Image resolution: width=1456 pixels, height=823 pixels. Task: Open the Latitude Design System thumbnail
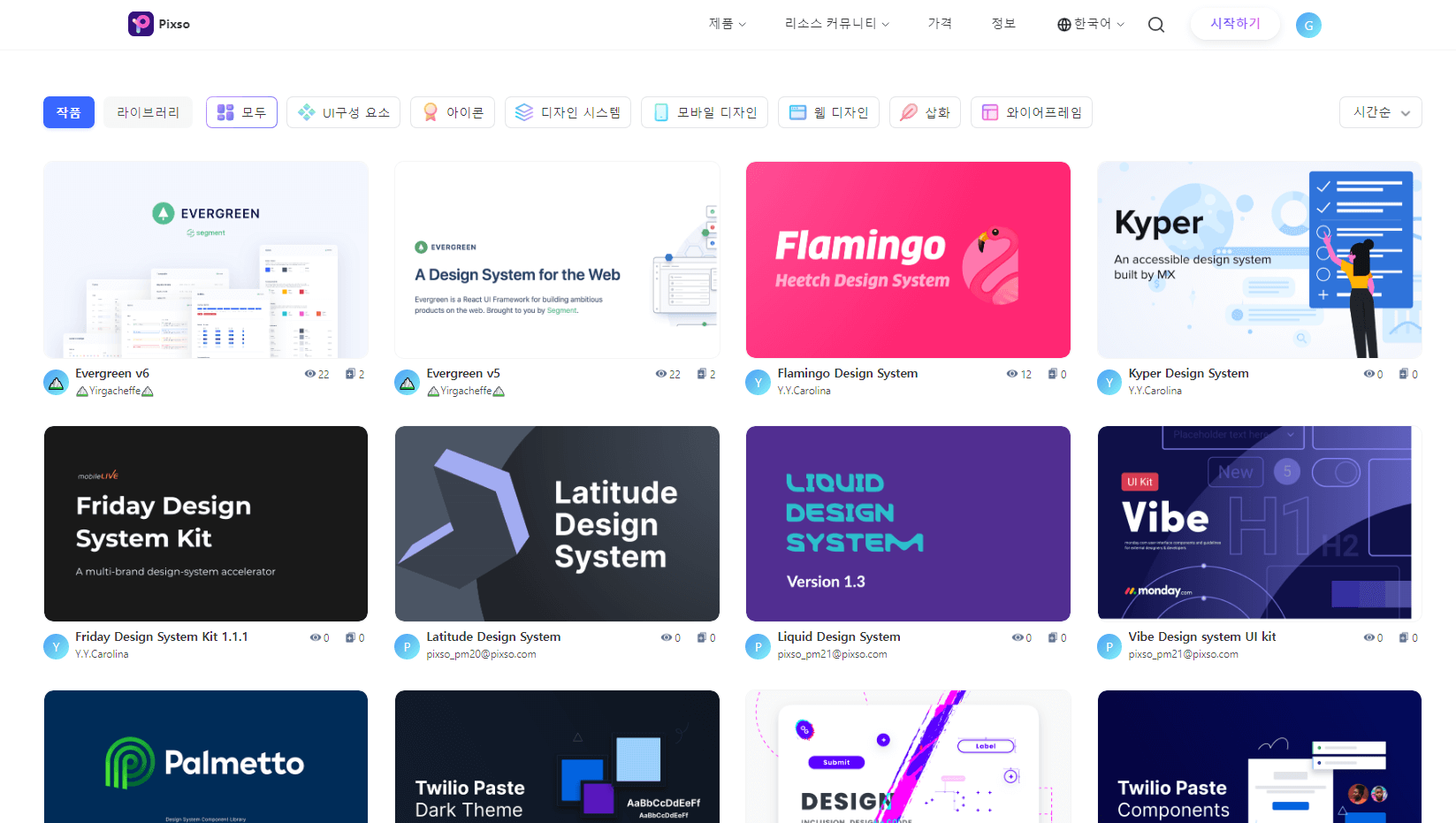557,523
